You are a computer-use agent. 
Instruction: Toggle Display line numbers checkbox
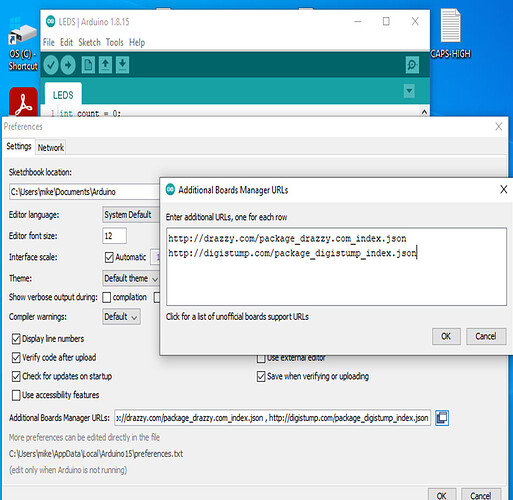pyautogui.click(x=16, y=339)
